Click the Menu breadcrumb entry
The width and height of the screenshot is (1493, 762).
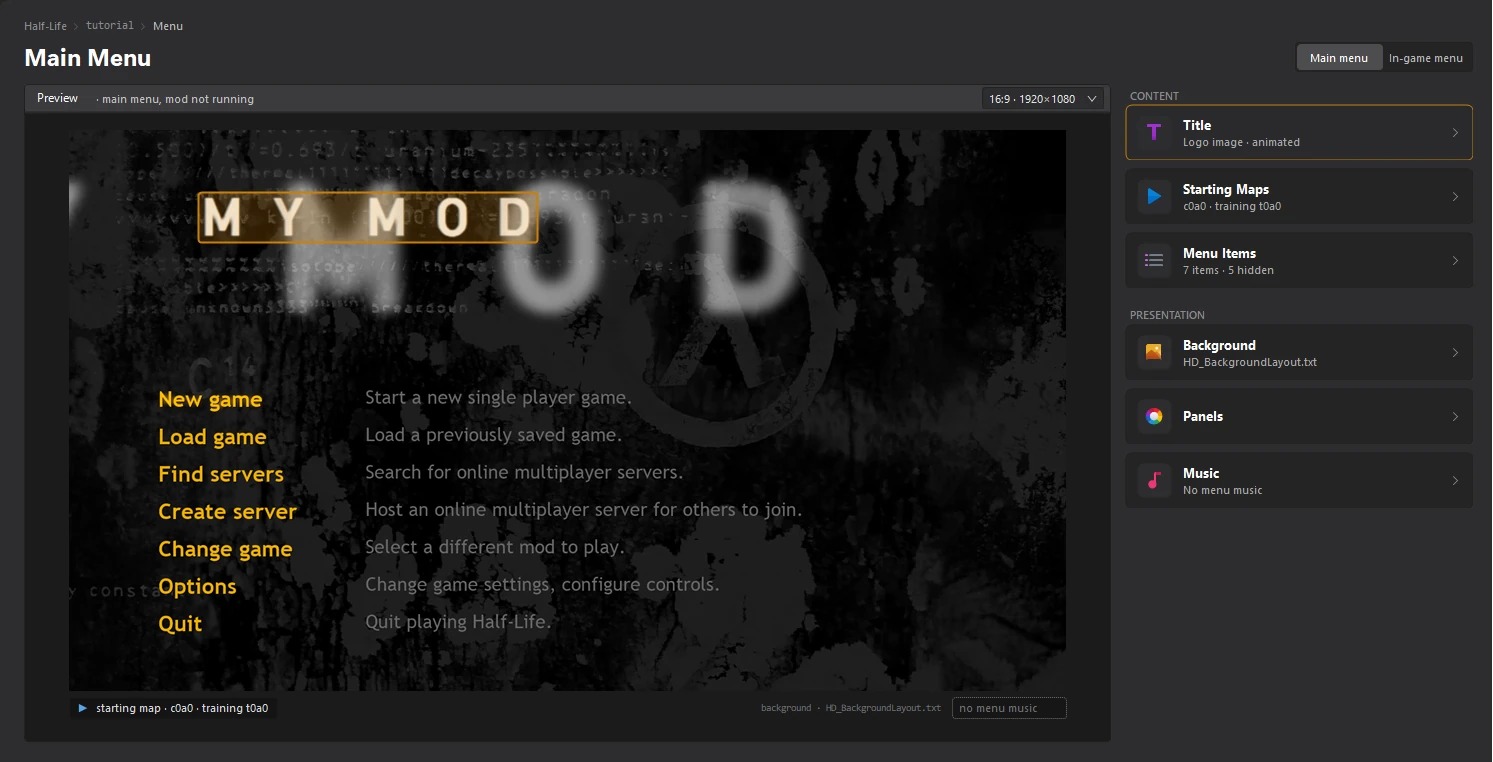(168, 26)
